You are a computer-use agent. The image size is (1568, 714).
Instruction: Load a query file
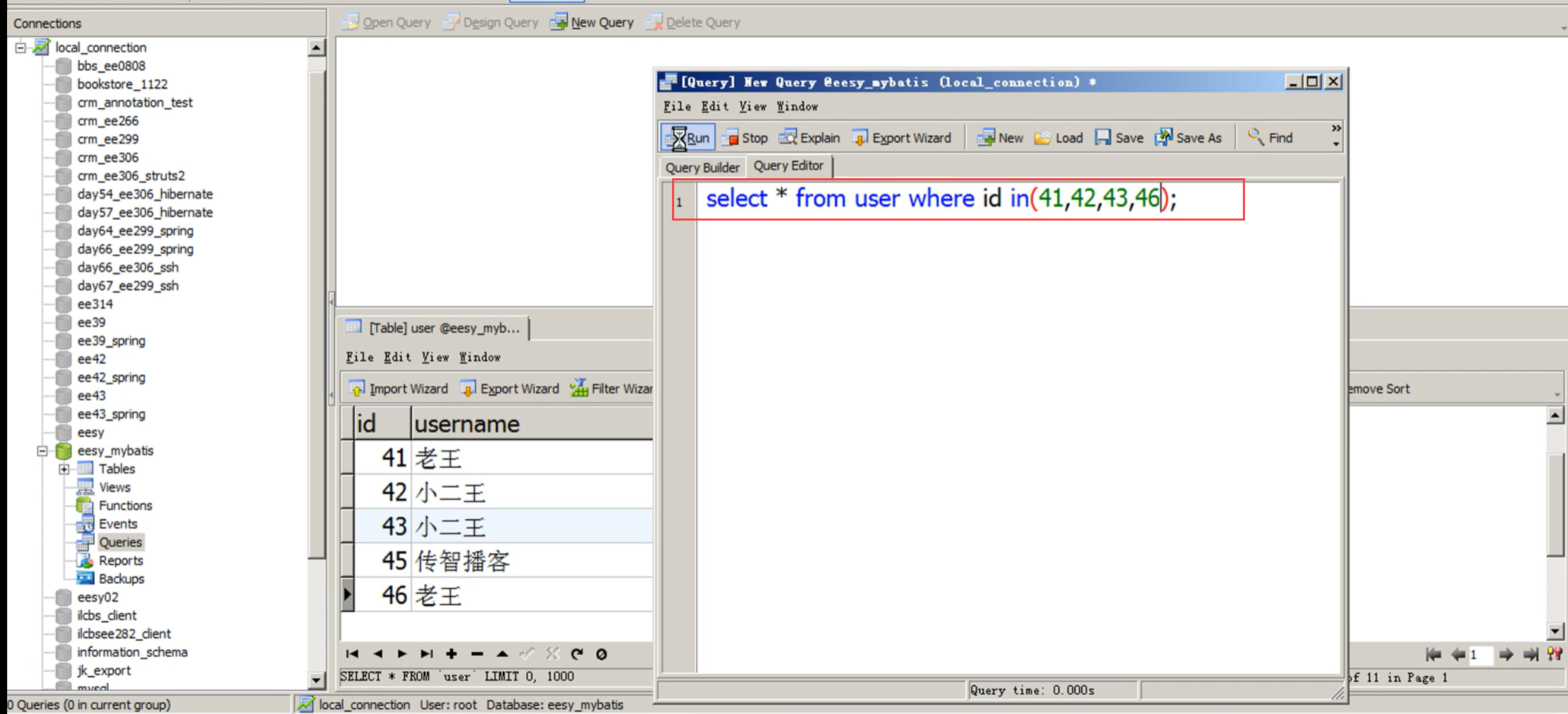[x=1059, y=137]
